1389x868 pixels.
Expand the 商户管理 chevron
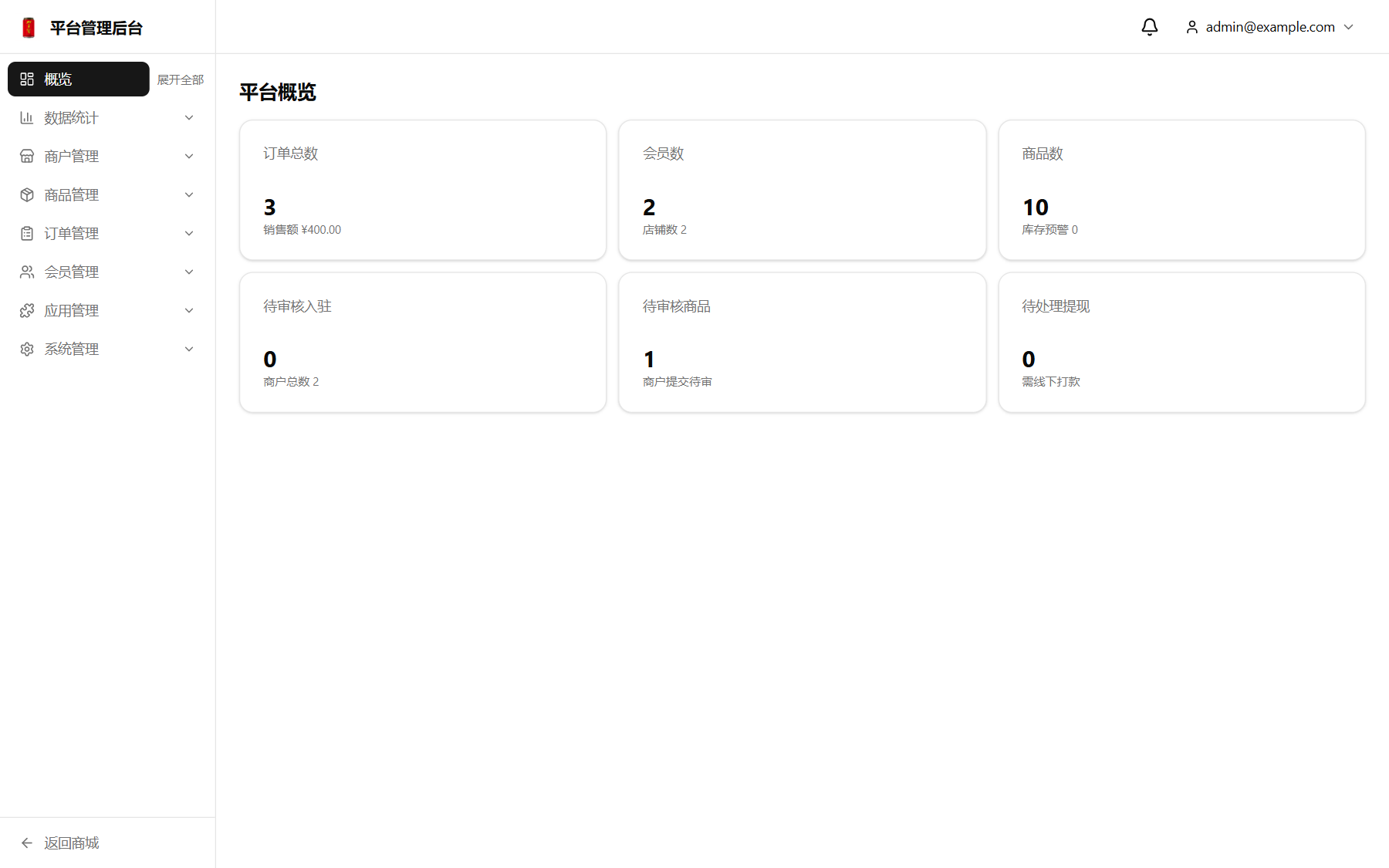189,156
